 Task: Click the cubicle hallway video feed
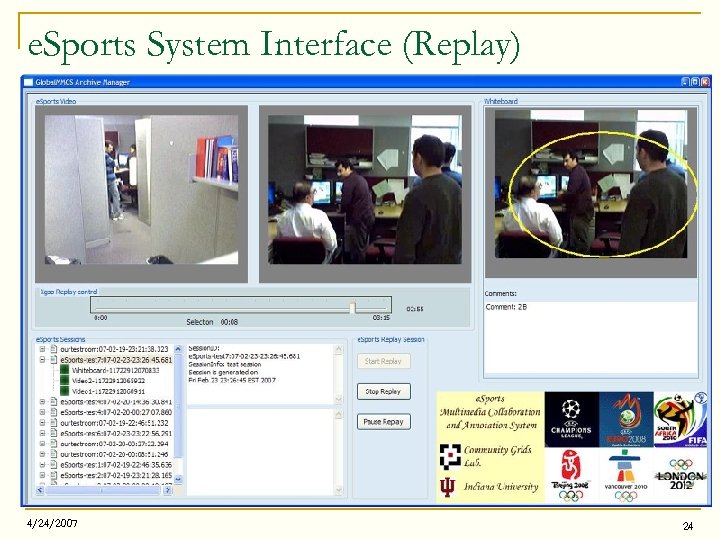pos(141,189)
